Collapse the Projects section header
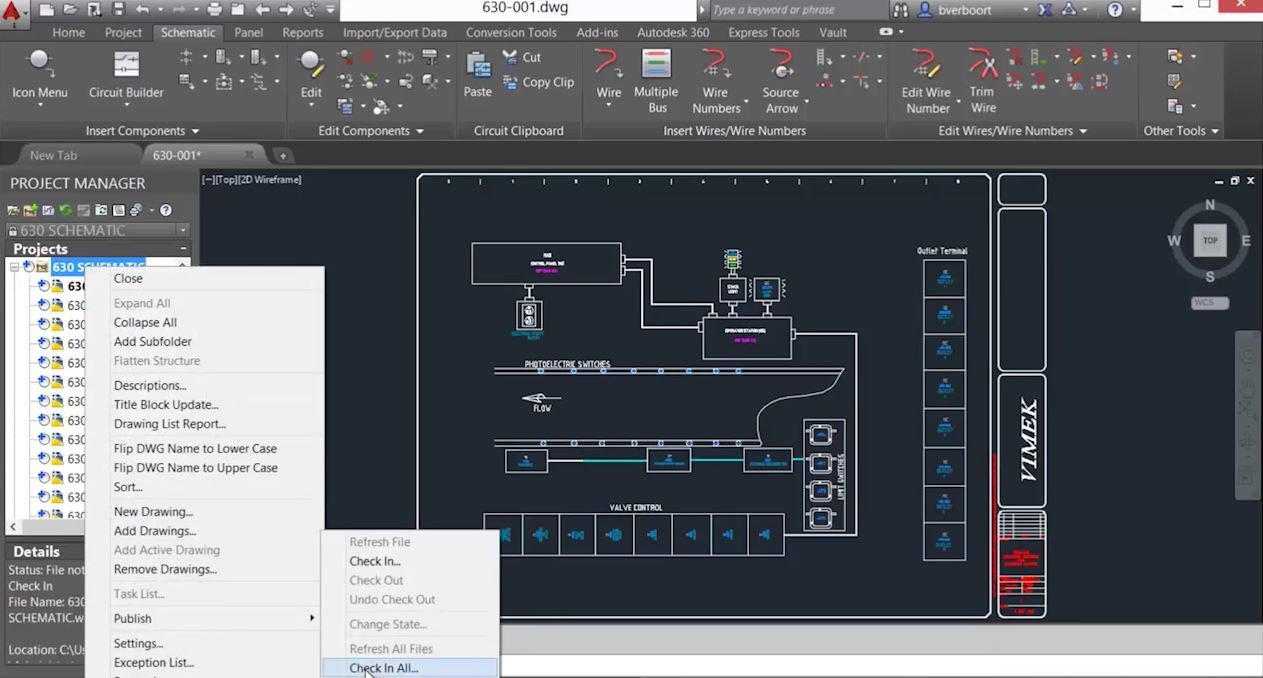Screen dimensions: 1263x678 (183, 248)
